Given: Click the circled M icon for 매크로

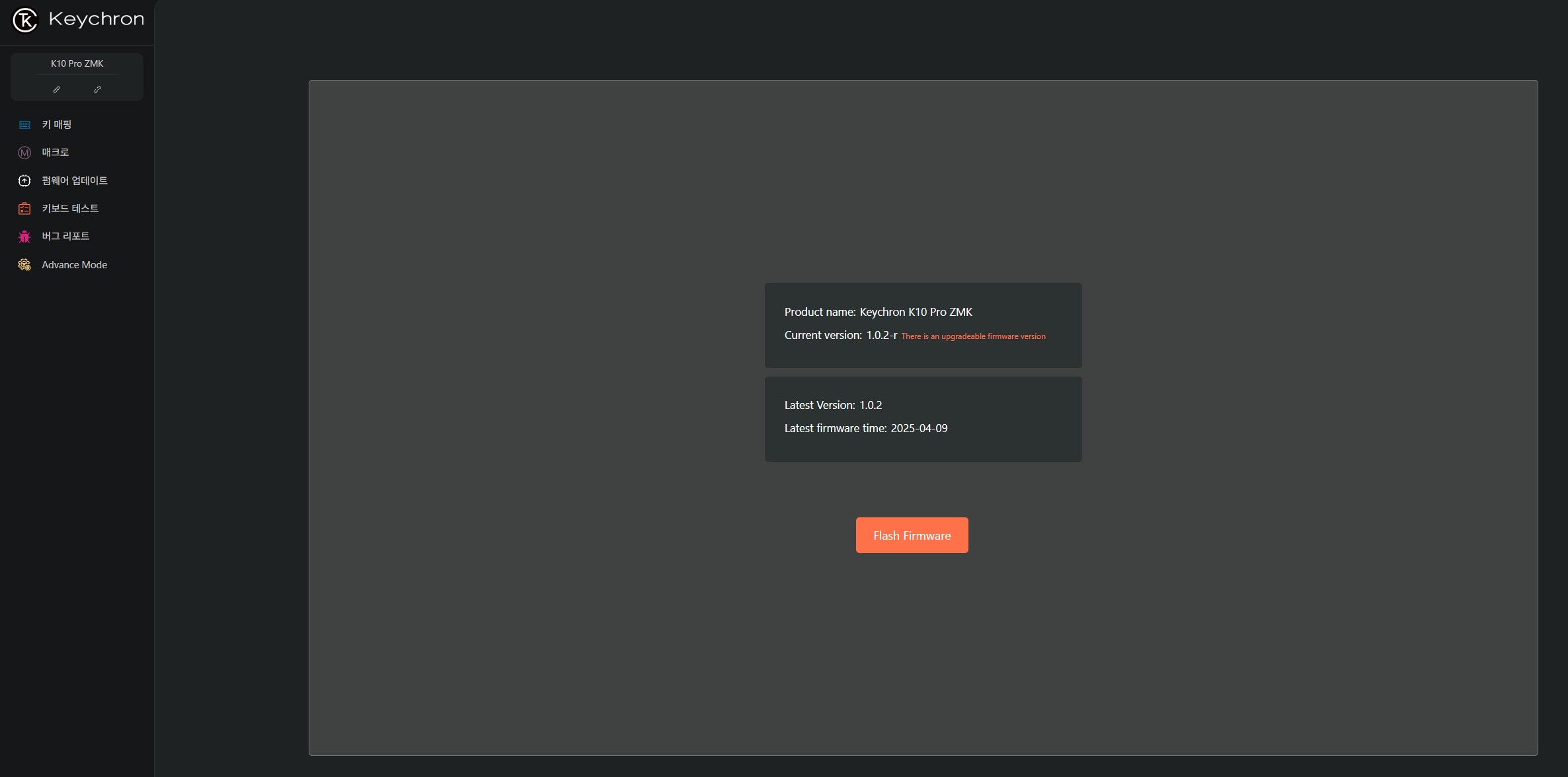Looking at the screenshot, I should (24, 153).
